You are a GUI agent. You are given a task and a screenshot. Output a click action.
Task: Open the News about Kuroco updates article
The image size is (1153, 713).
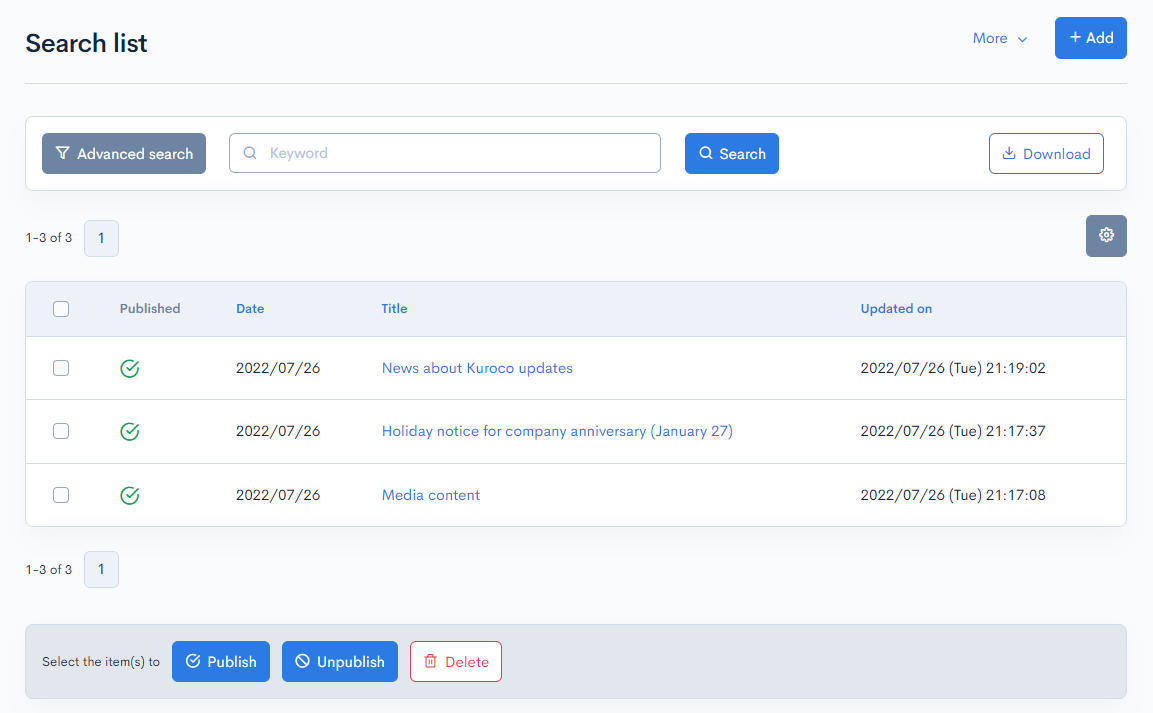pyautogui.click(x=477, y=368)
